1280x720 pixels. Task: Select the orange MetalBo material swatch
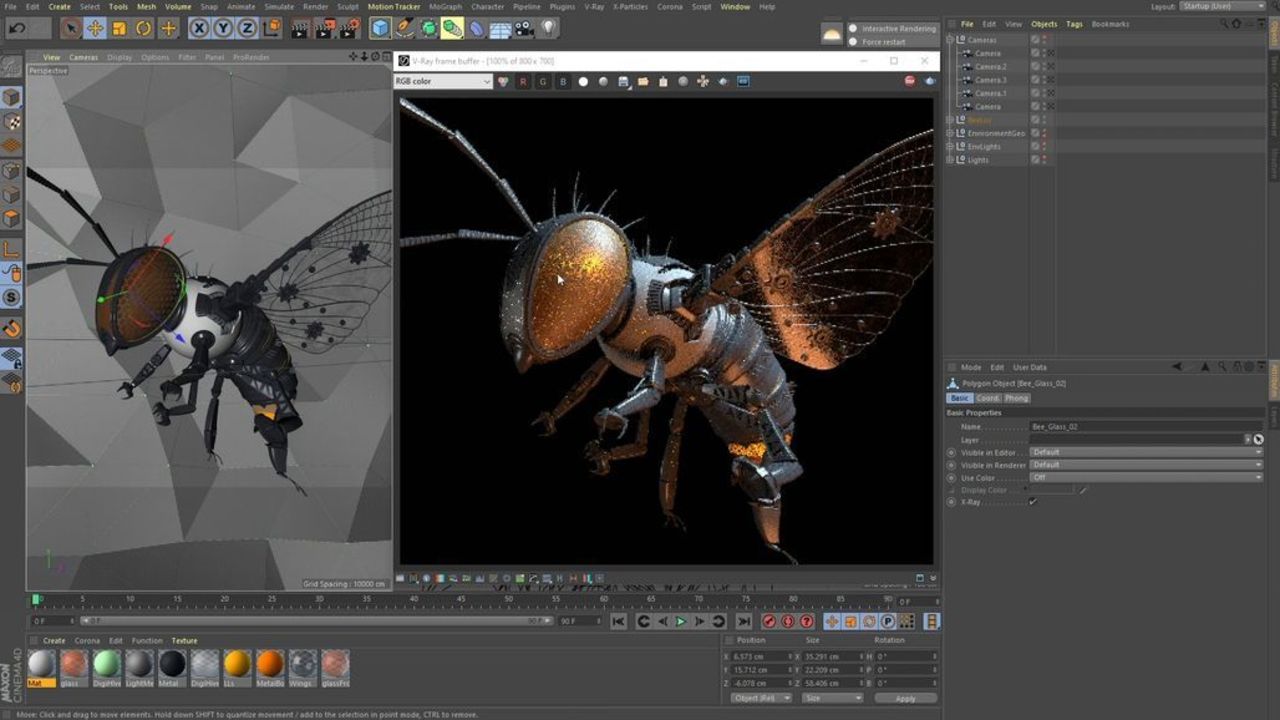(270, 664)
